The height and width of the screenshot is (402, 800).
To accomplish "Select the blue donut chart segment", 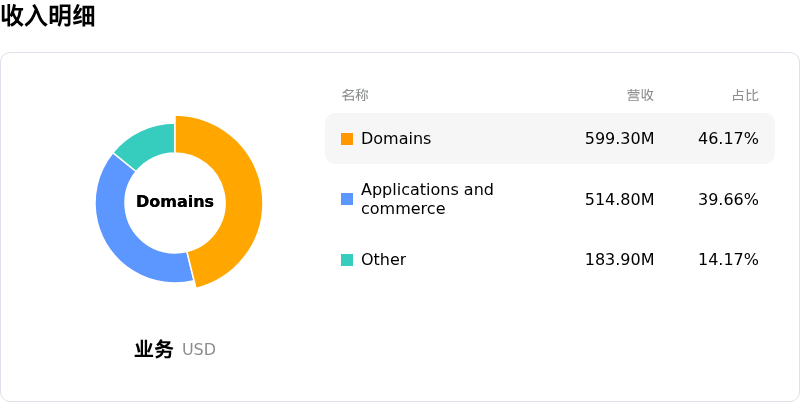I will 116,224.
